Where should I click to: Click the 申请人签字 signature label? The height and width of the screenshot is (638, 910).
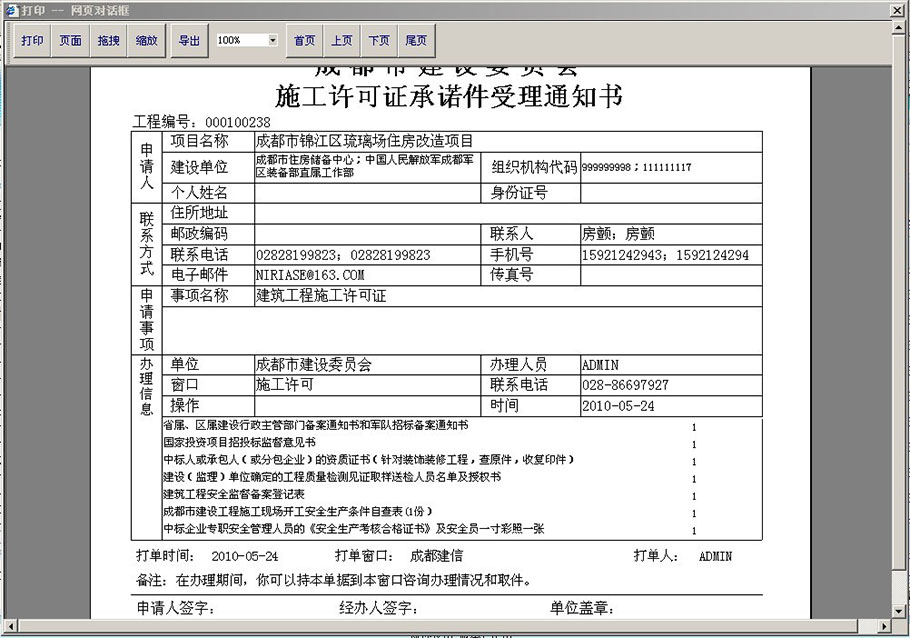click(176, 608)
